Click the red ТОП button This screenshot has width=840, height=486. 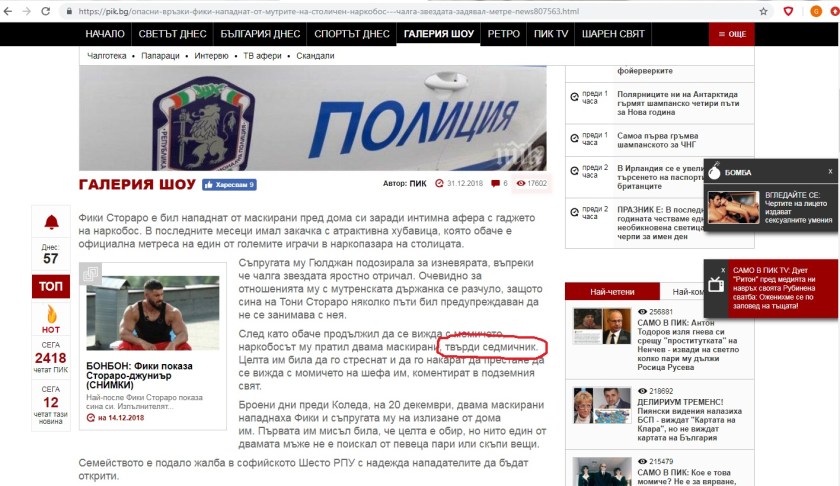click(x=51, y=286)
